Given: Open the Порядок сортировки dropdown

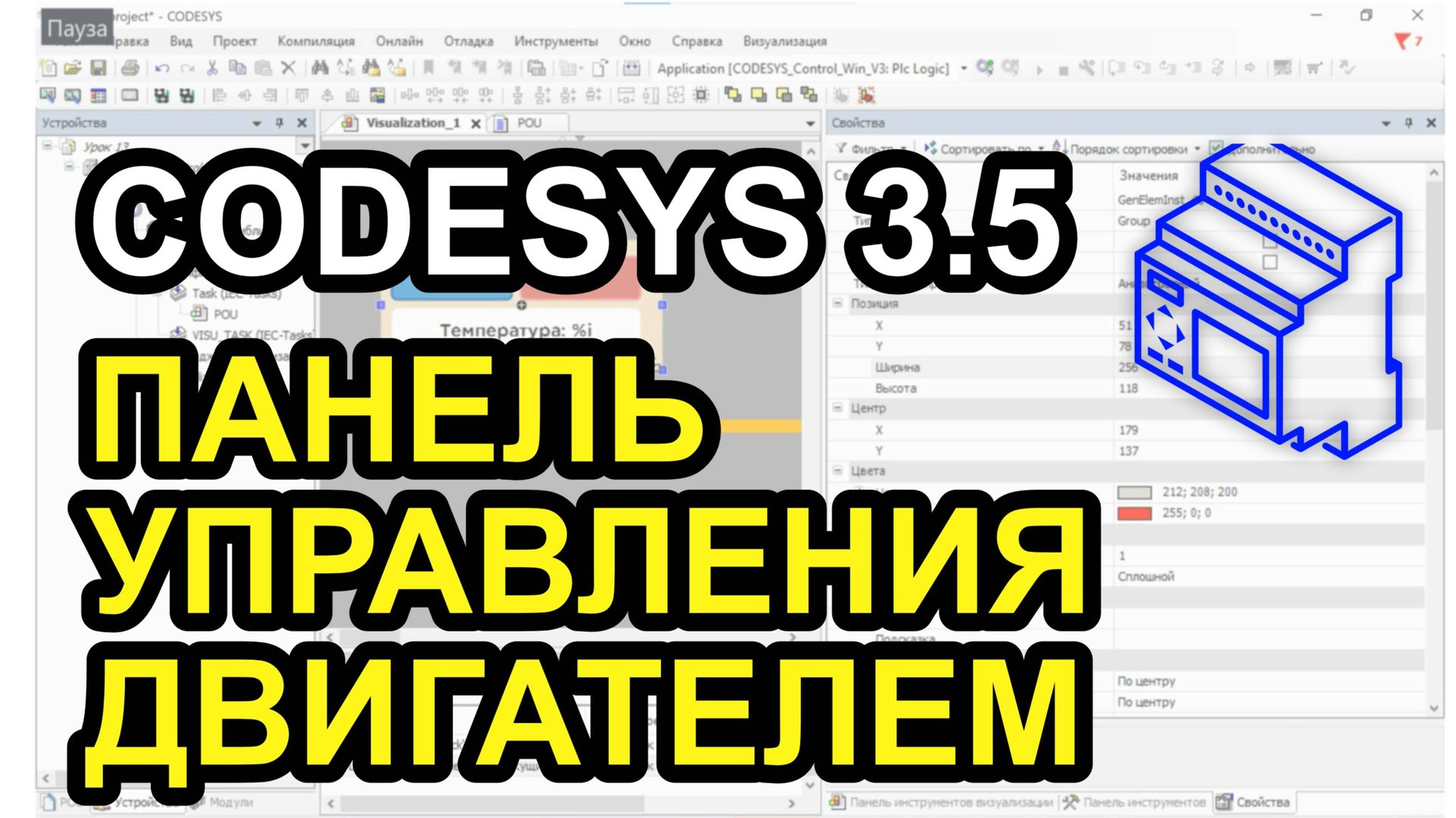Looking at the screenshot, I should (1197, 149).
